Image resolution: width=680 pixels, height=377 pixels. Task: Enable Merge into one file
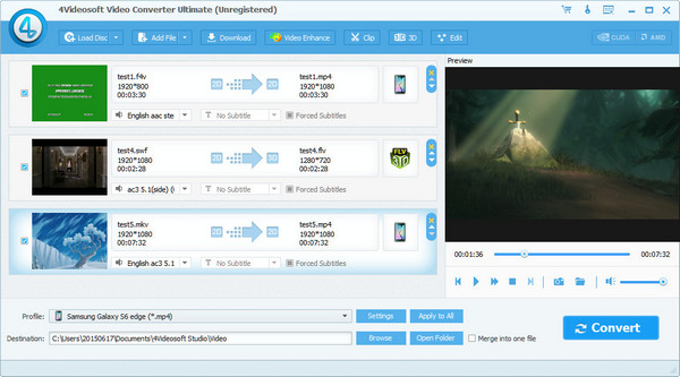click(472, 338)
